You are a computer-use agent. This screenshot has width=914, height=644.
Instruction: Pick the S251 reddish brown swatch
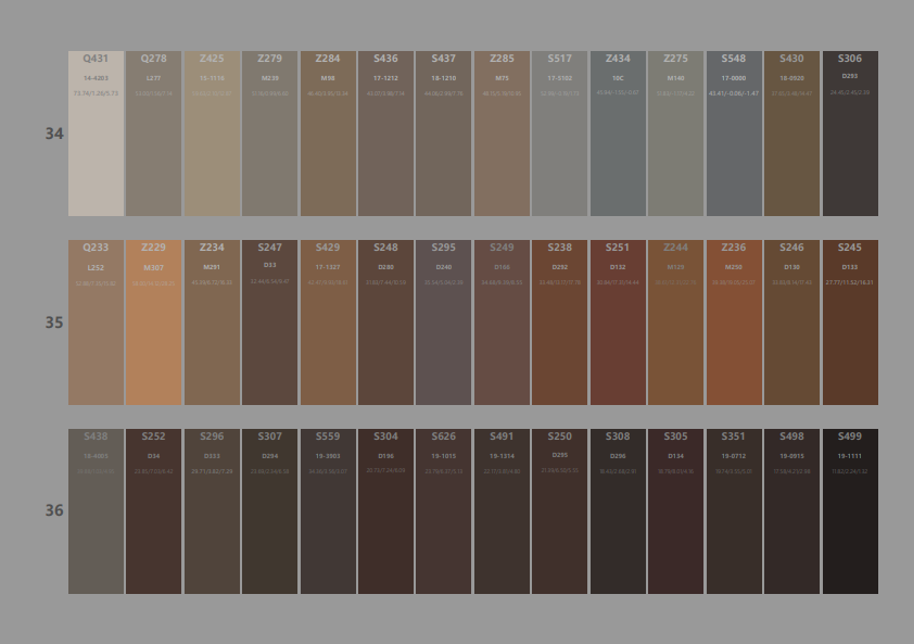(618, 322)
